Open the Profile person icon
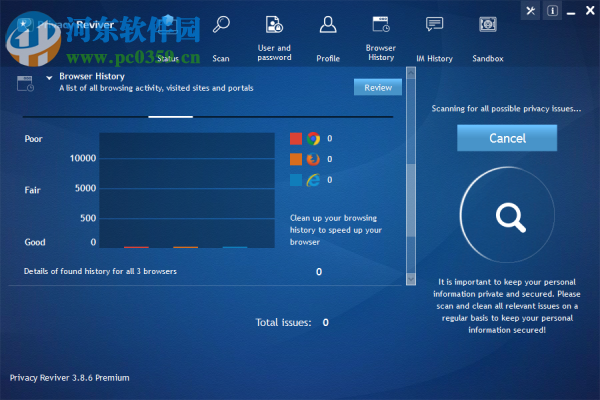Viewport: 600px width, 400px height. (328, 24)
